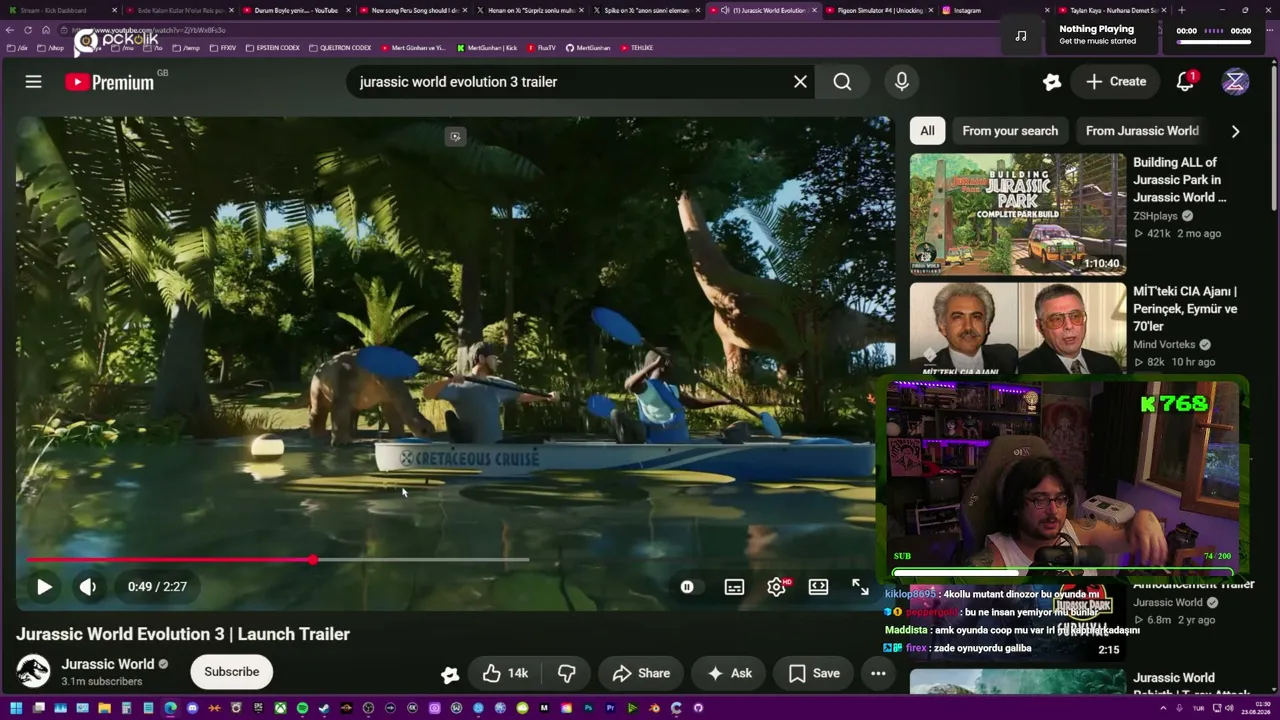This screenshot has height=720, width=1280.
Task: Open the account avatar menu
Action: point(1235,82)
